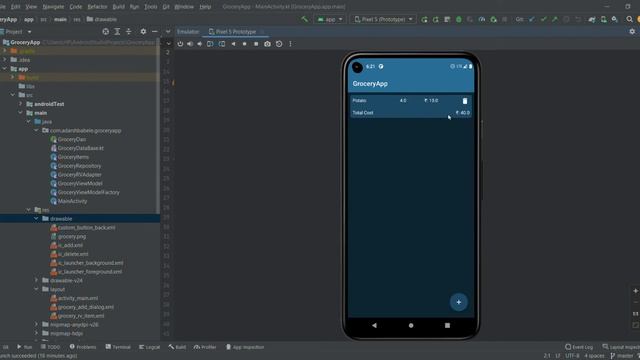Open emulator snapshots clock icon
The width and height of the screenshot is (640, 360).
click(x=279, y=44)
